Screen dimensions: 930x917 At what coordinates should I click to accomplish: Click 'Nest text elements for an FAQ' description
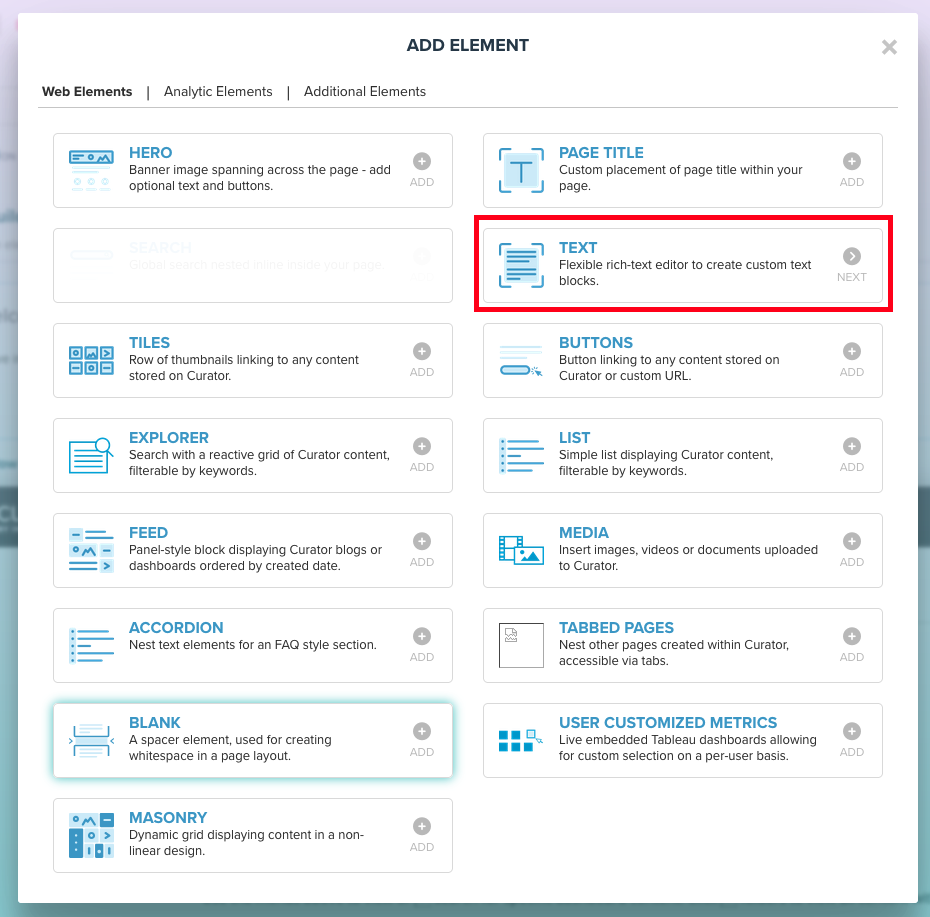click(x=253, y=644)
